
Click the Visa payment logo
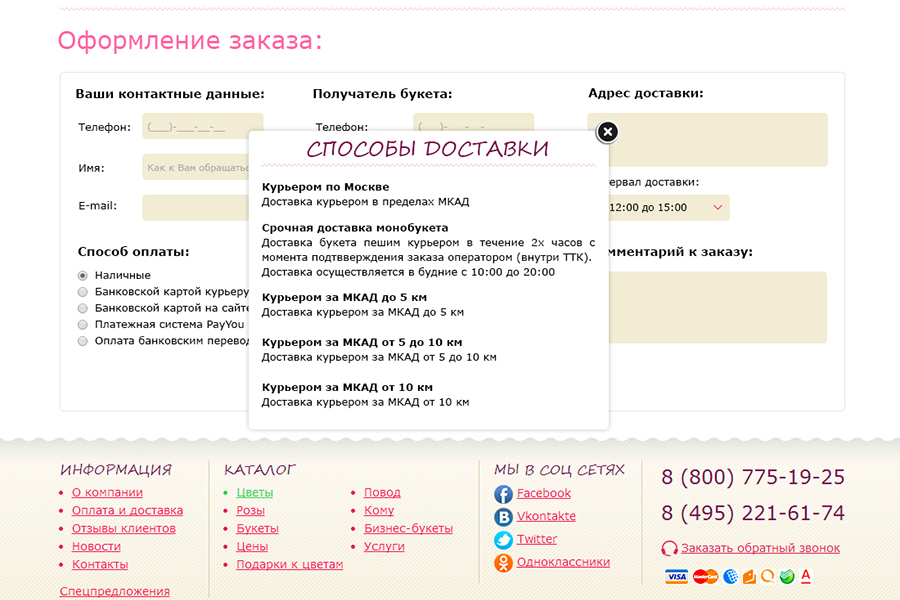coord(676,577)
